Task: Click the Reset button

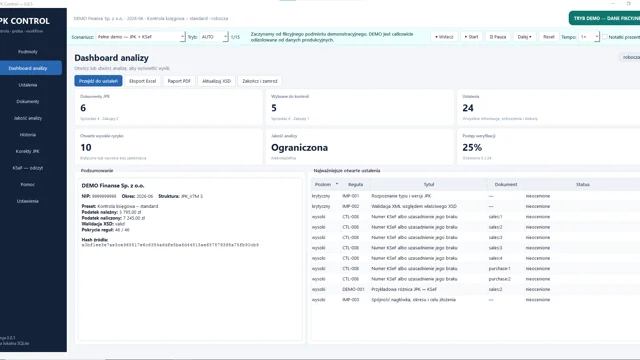Action: [549, 37]
